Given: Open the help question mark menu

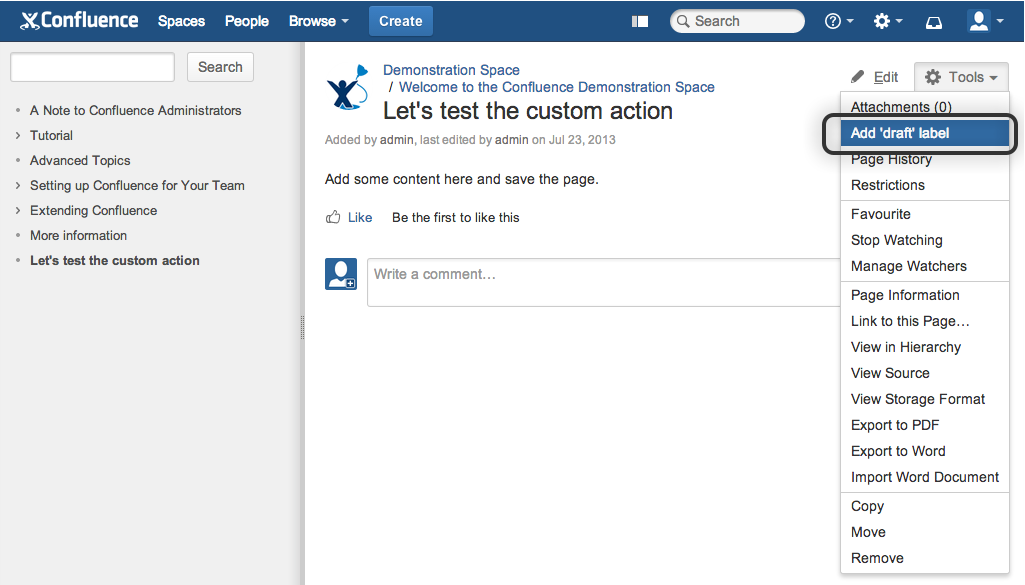Looking at the screenshot, I should [x=838, y=21].
